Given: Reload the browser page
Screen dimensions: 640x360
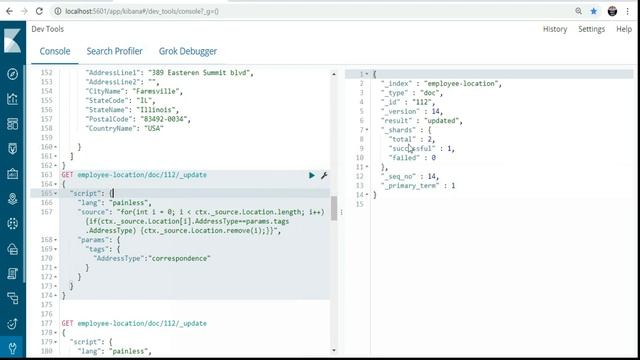Looking at the screenshot, I should (x=39, y=11).
